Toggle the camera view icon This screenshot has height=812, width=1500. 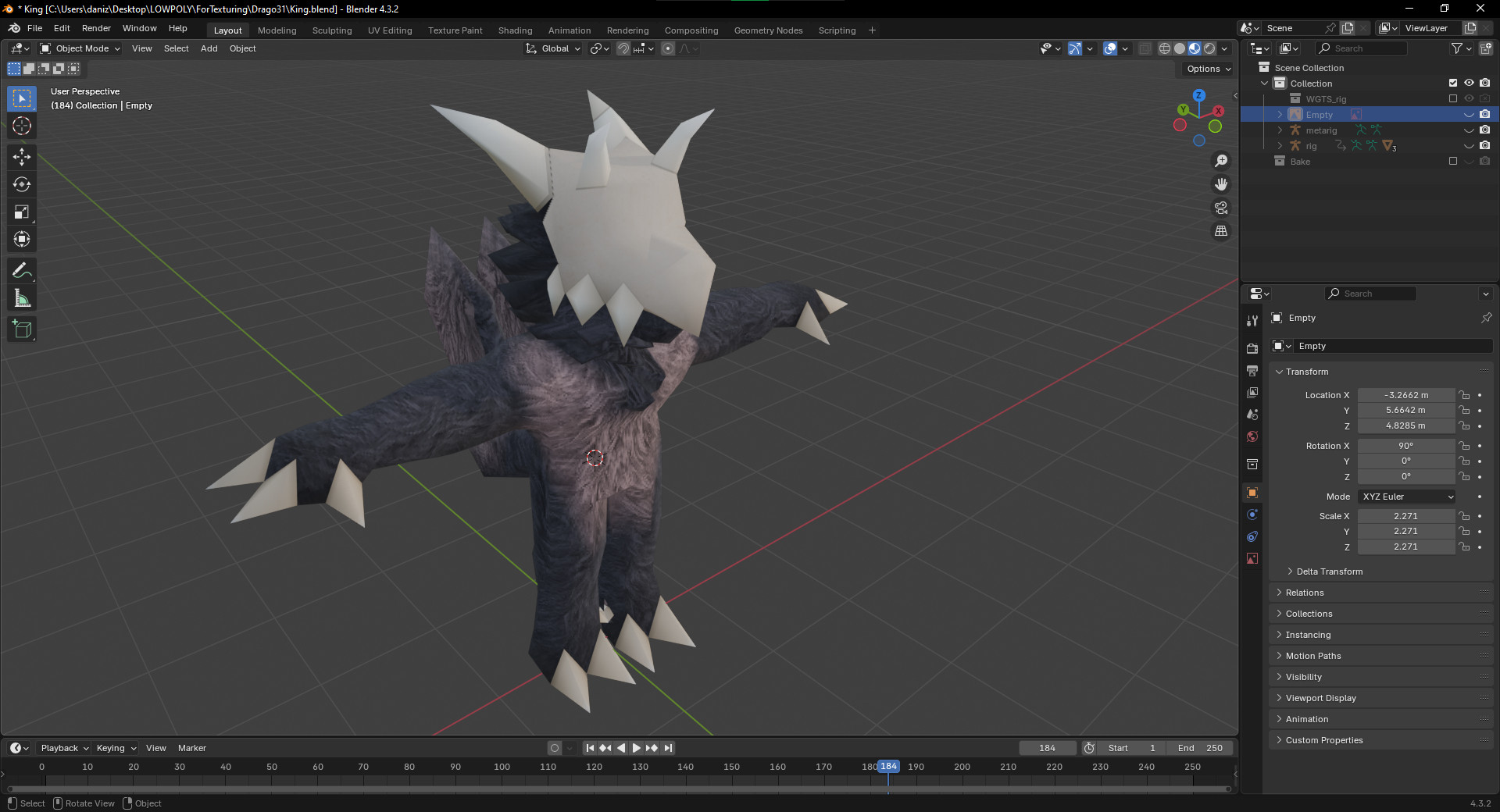click(x=1221, y=208)
